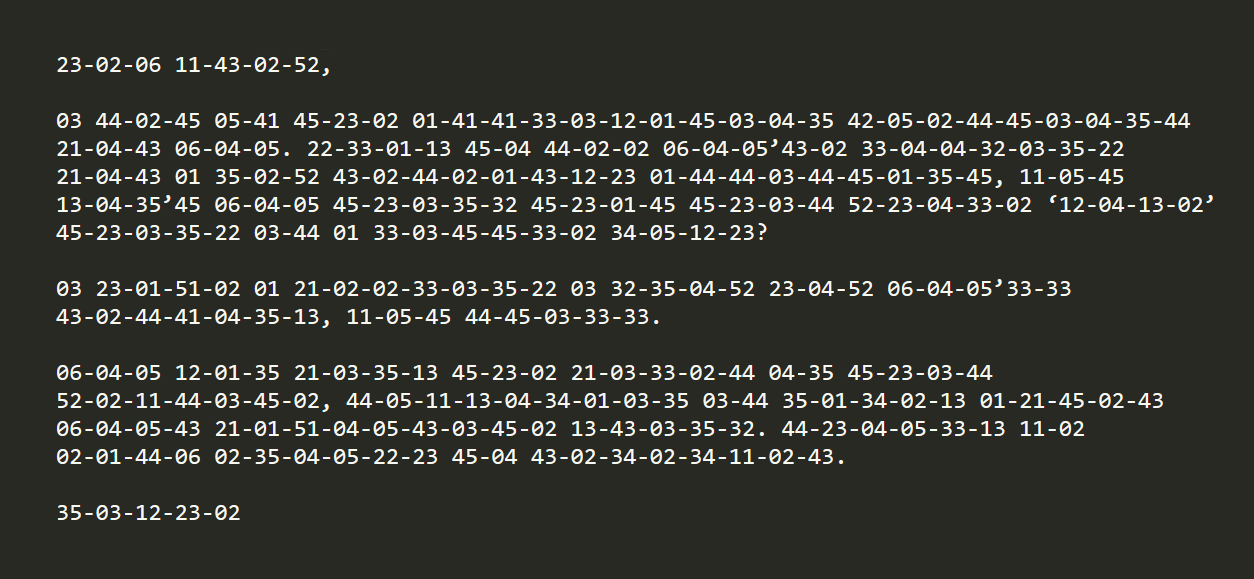Place cursor on 43-02-44-02-01-43-12-23
Screen dimensions: 1254x579
point(485,178)
